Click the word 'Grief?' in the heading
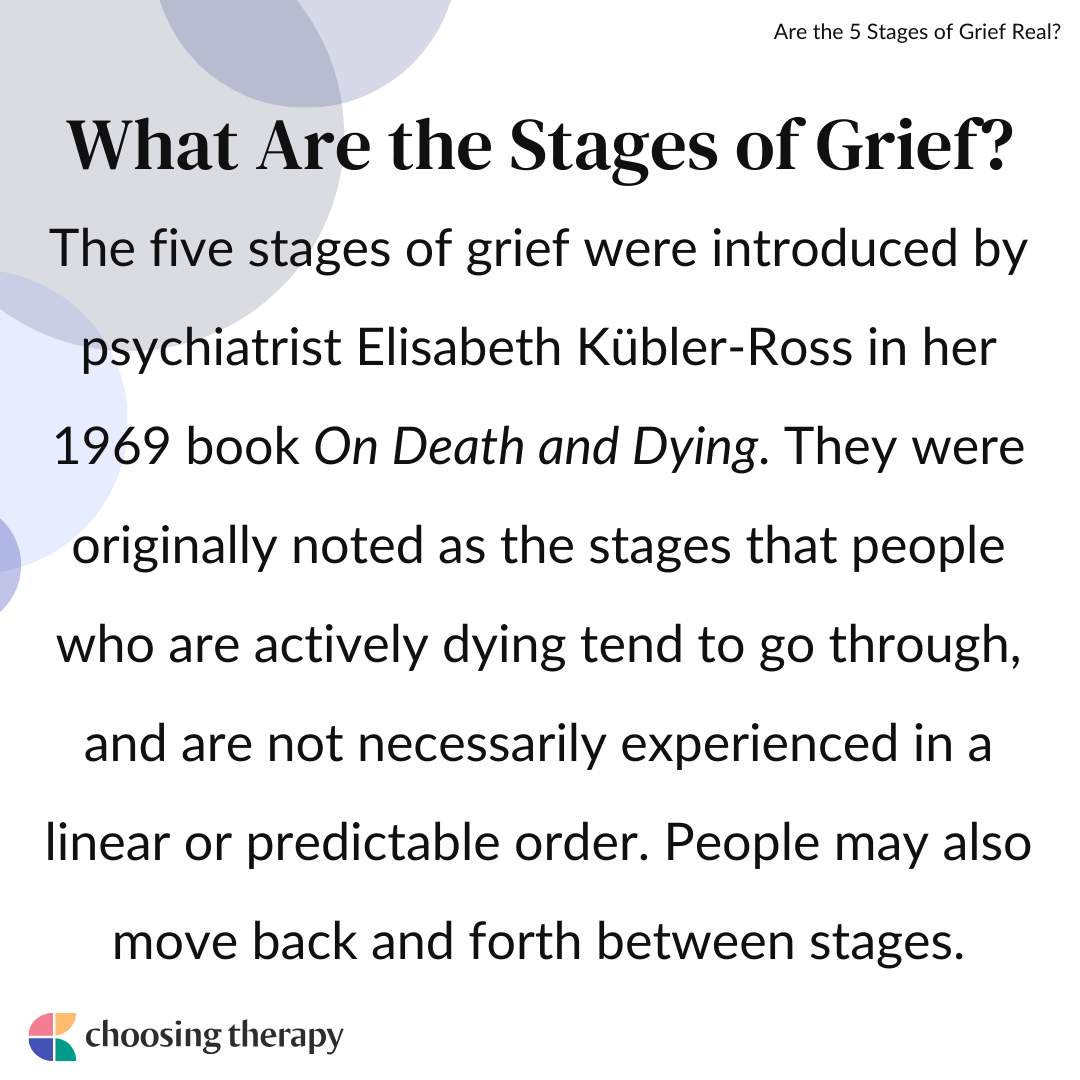Image resolution: width=1080 pixels, height=1080 pixels. (914, 147)
